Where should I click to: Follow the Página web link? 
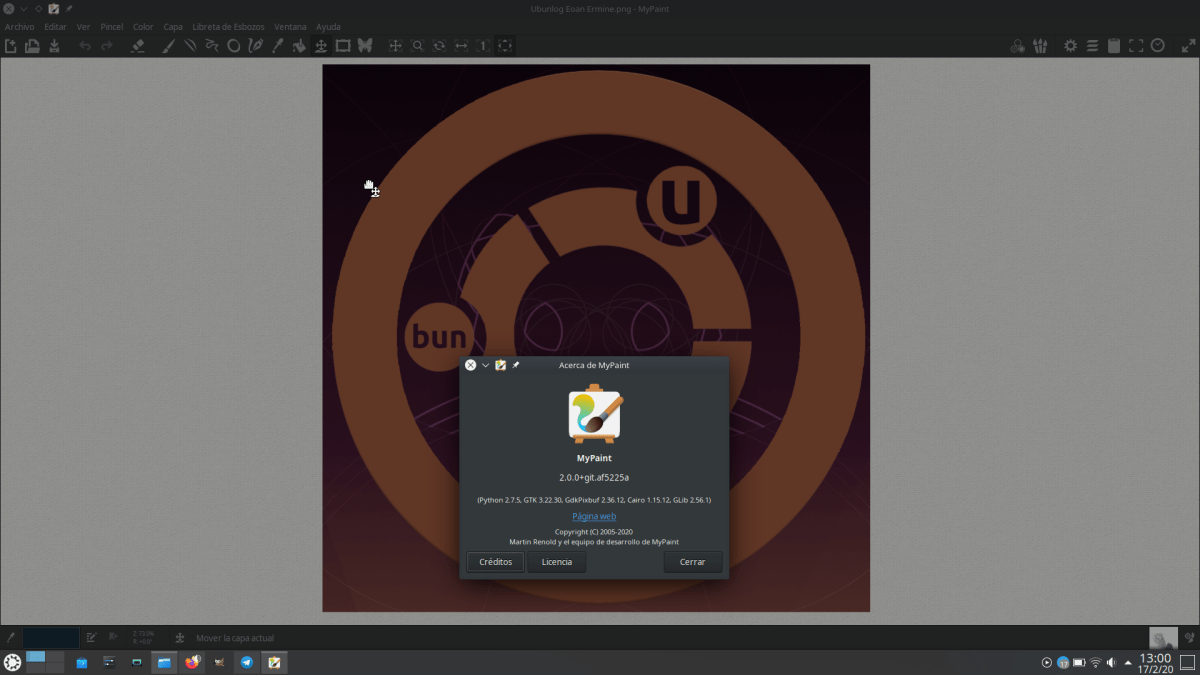point(593,516)
